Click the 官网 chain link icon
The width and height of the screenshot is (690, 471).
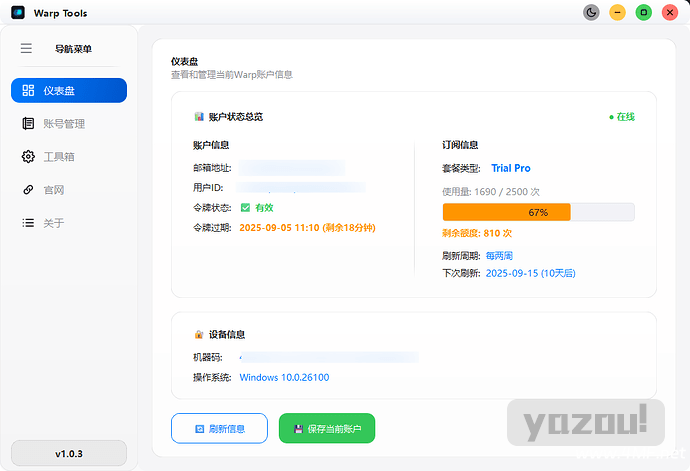(x=28, y=190)
